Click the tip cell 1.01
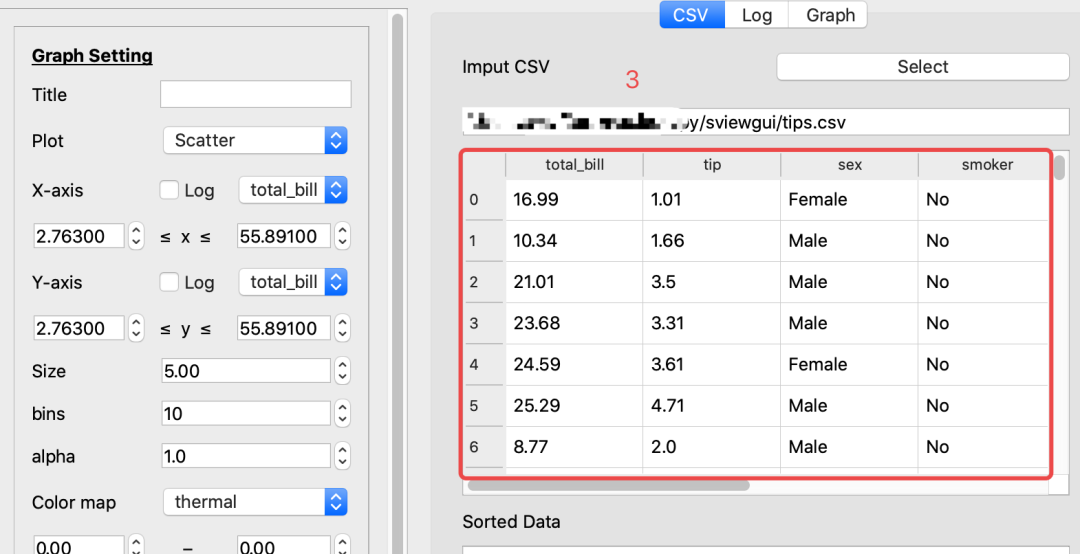This screenshot has width=1080, height=554. pyautogui.click(x=712, y=200)
